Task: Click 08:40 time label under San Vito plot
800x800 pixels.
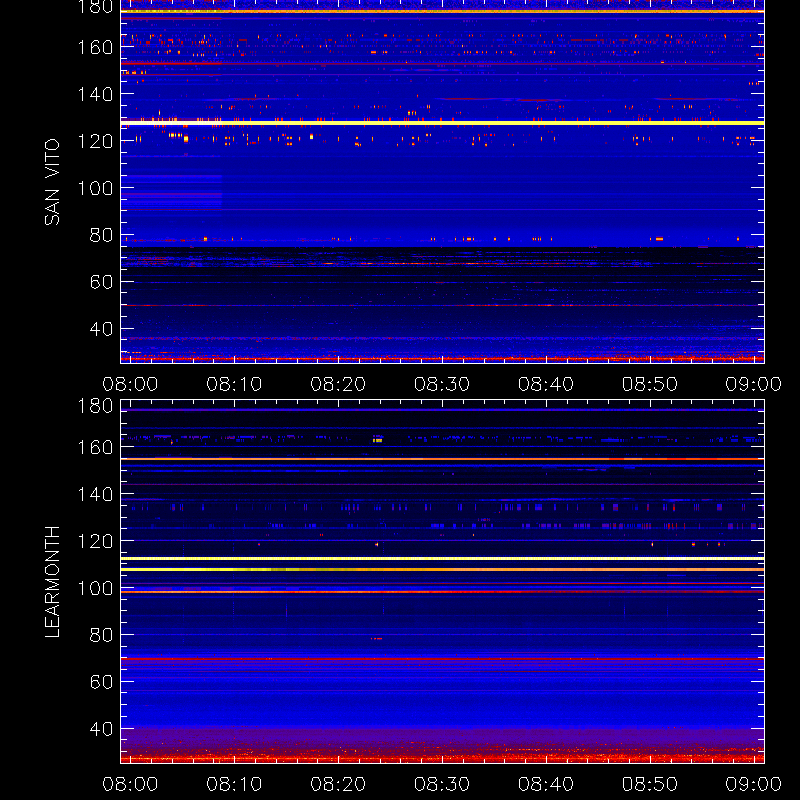Action: (x=546, y=384)
